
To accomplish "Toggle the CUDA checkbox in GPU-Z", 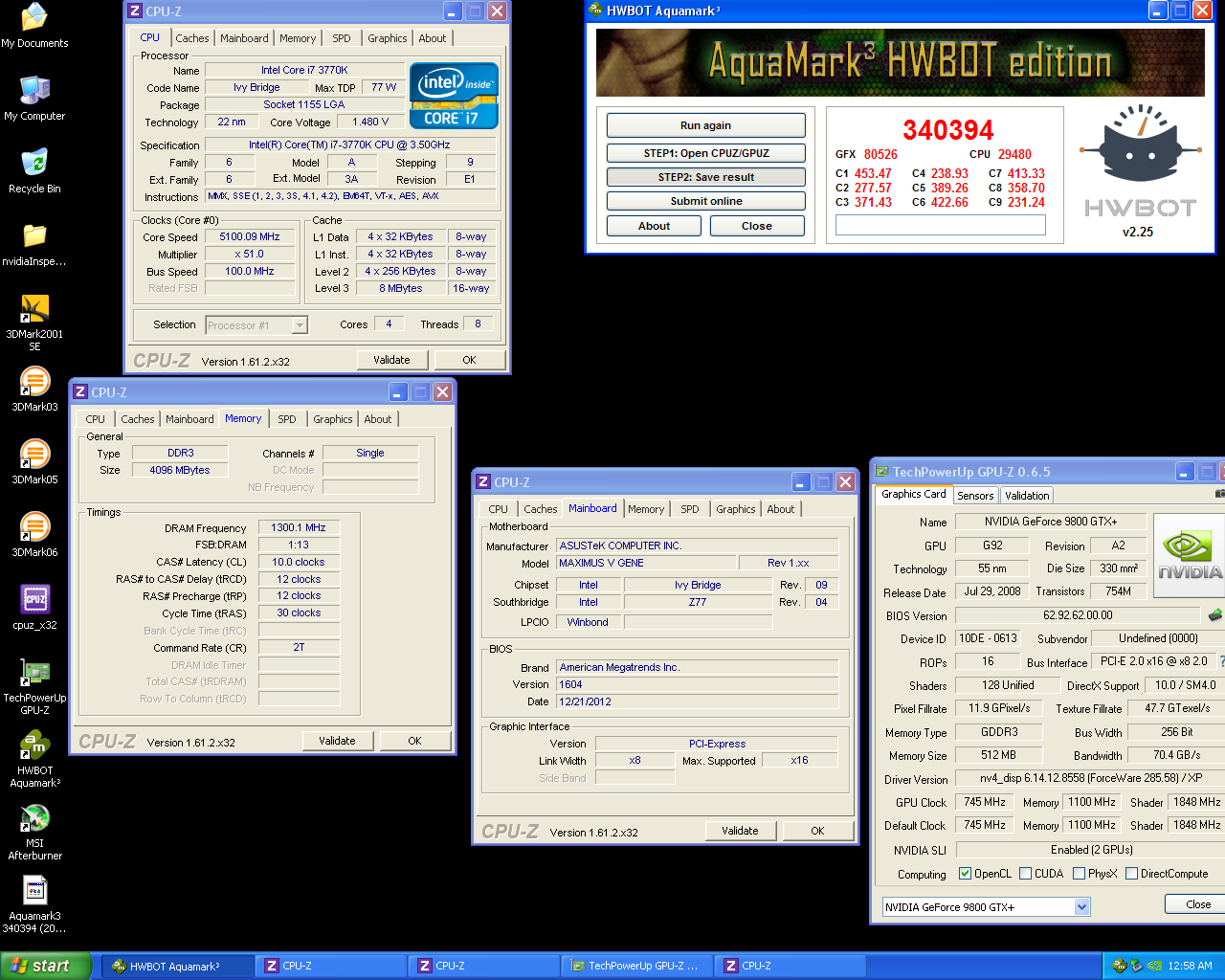I will [1025, 873].
